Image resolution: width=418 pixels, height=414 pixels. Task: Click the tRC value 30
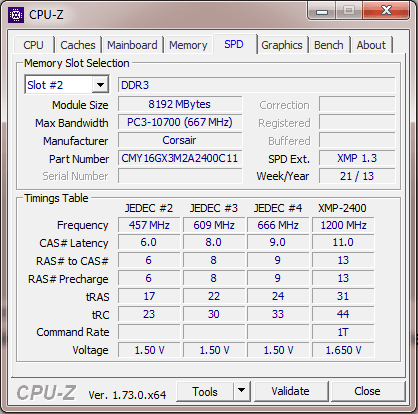214,314
